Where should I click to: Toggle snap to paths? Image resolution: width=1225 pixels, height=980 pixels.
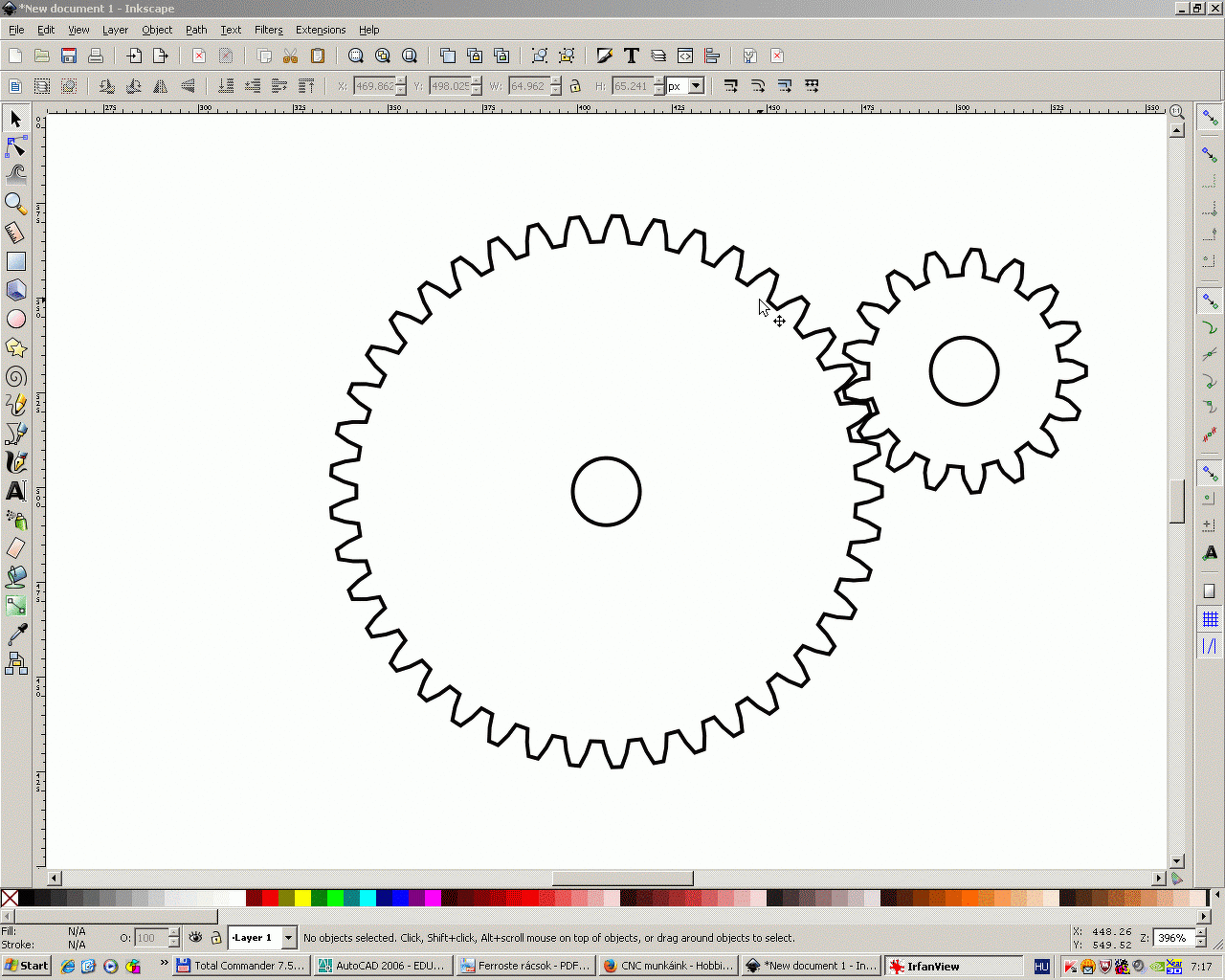pos(1210,328)
